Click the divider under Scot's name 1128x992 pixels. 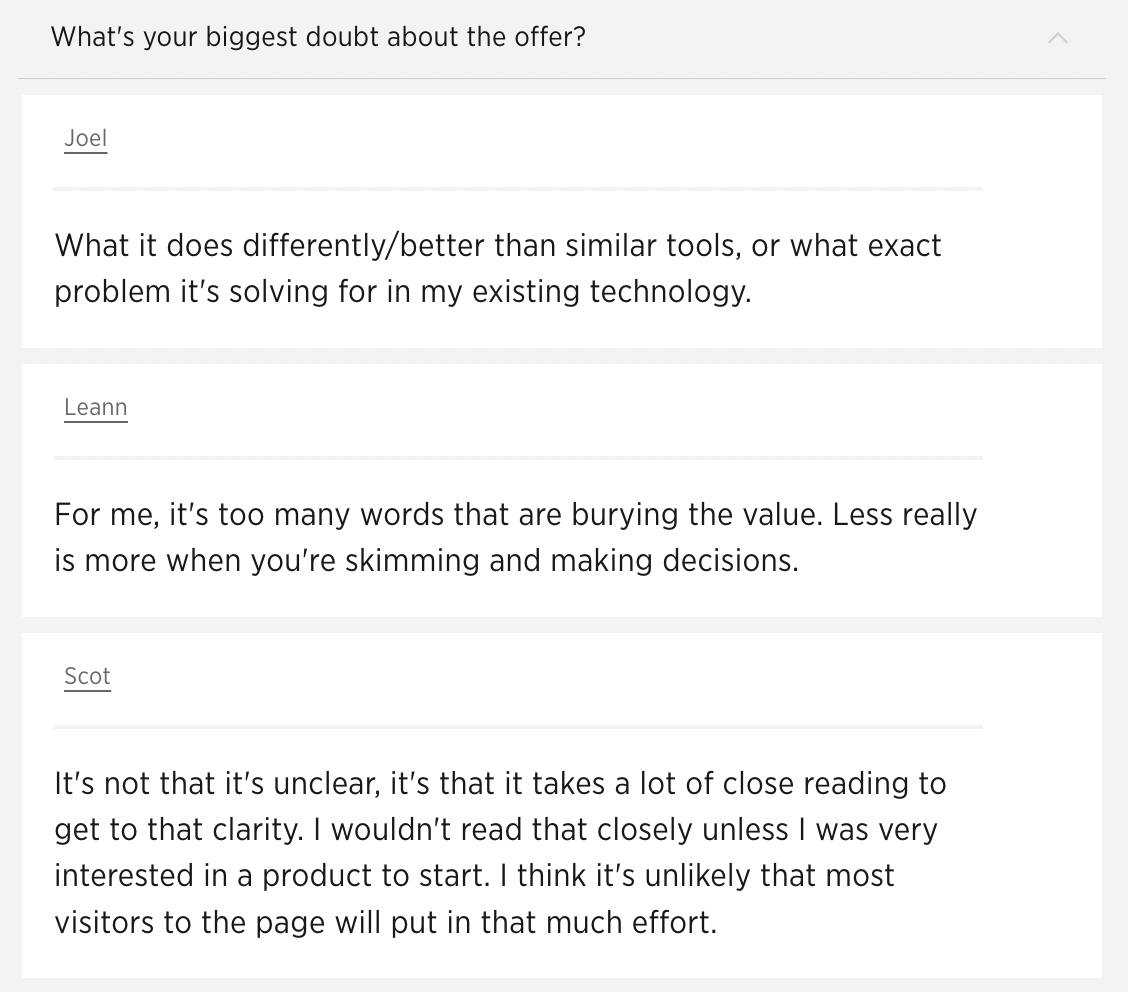pyautogui.click(x=518, y=724)
